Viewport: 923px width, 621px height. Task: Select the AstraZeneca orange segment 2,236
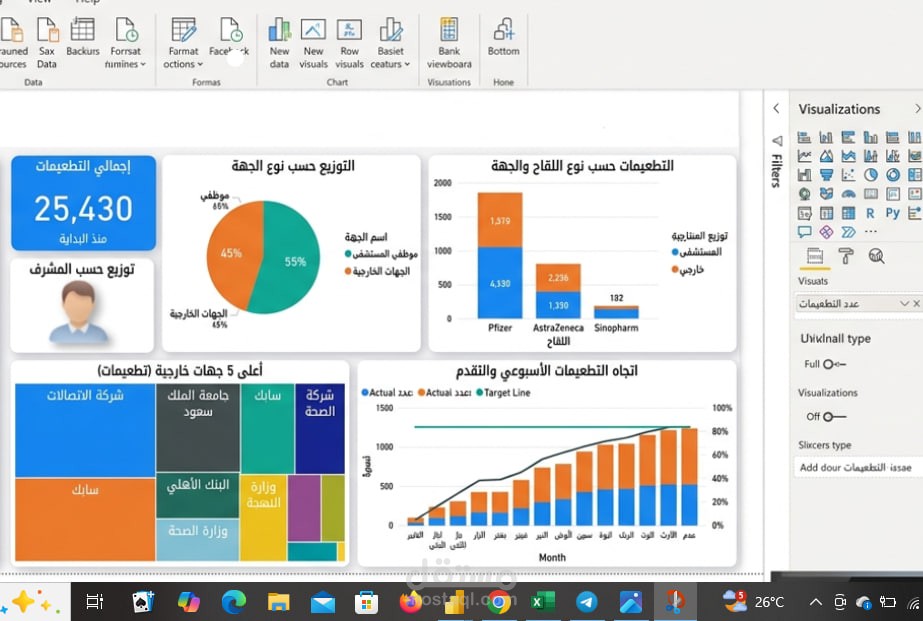(558, 277)
